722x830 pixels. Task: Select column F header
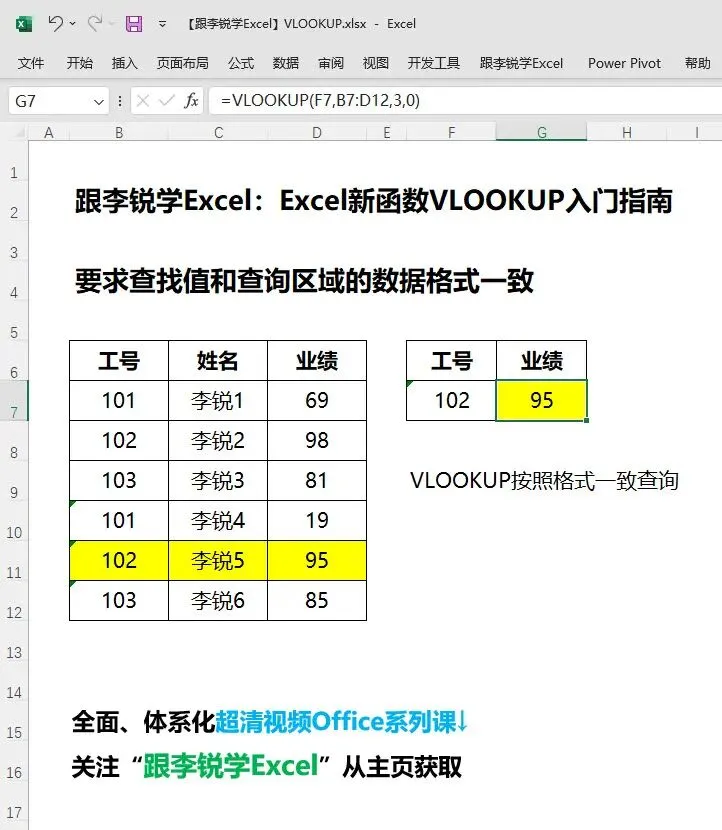tap(452, 132)
